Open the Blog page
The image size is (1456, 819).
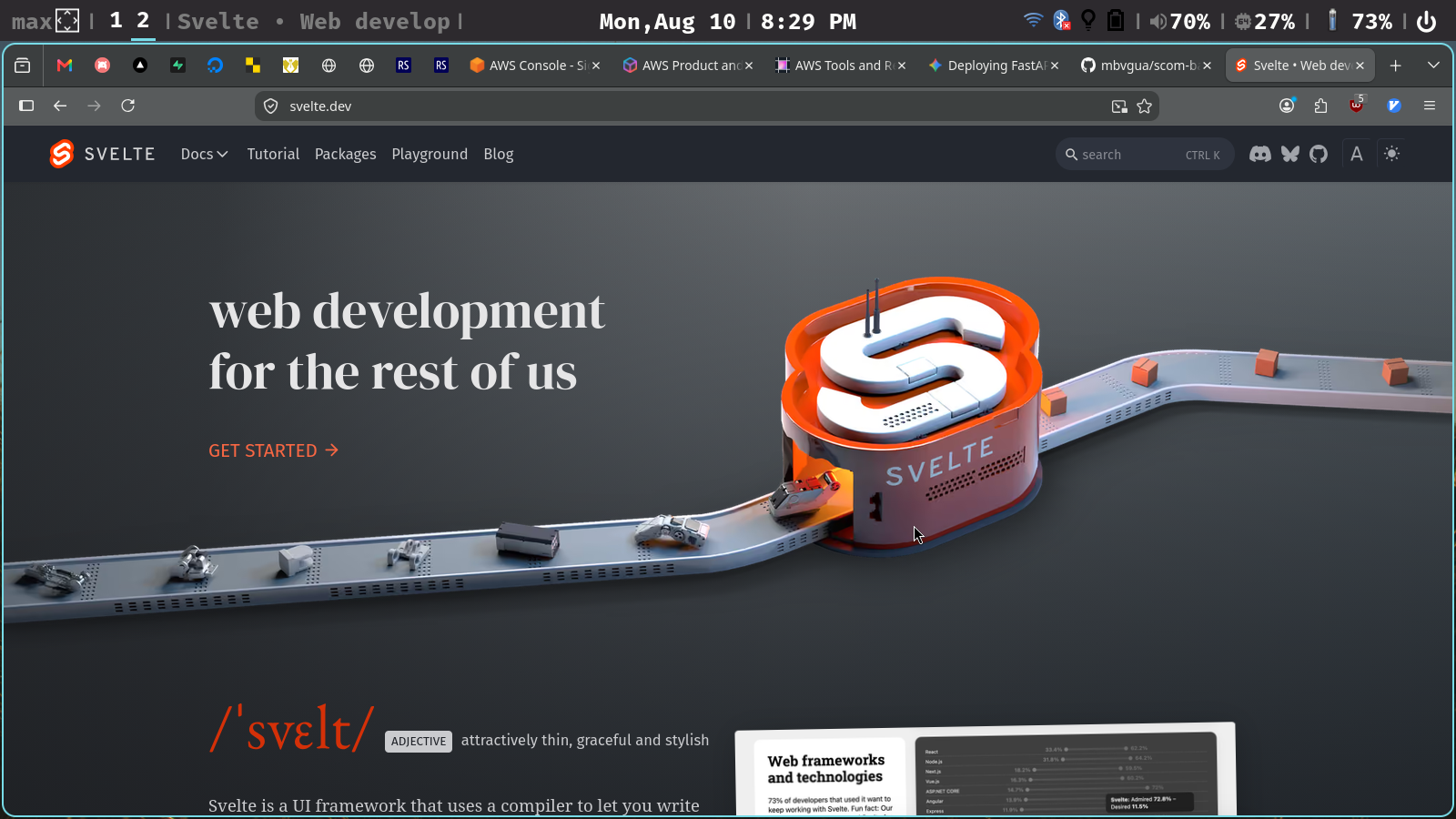[499, 155]
